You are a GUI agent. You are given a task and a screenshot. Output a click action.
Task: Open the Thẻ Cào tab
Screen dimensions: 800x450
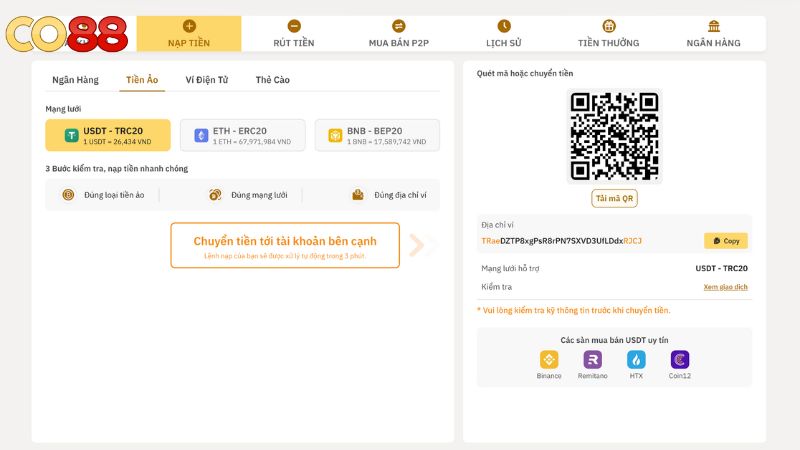click(272, 80)
